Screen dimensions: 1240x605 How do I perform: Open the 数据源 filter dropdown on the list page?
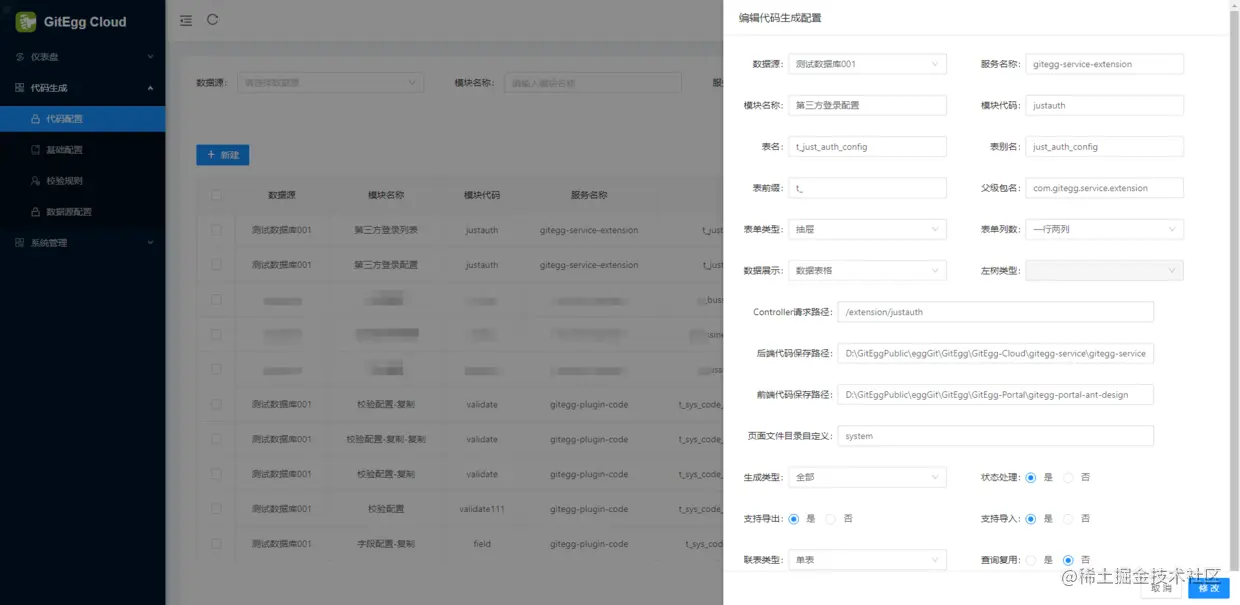tap(330, 83)
